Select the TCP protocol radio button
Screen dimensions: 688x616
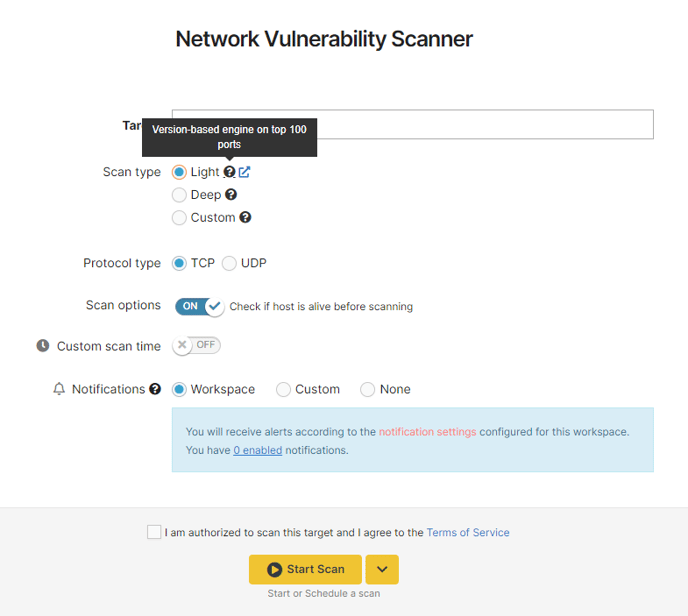(x=179, y=263)
